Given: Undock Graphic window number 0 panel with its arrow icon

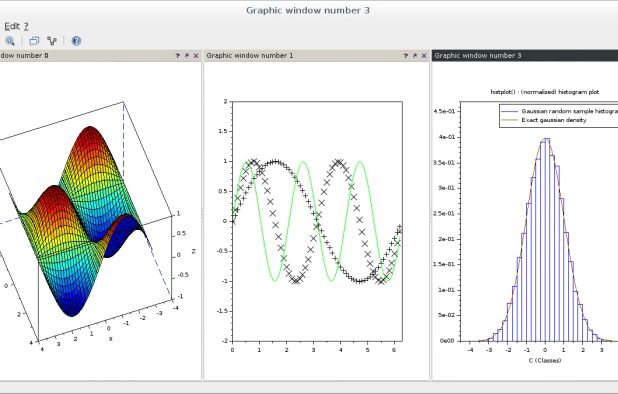Looking at the screenshot, I should 187,56.
